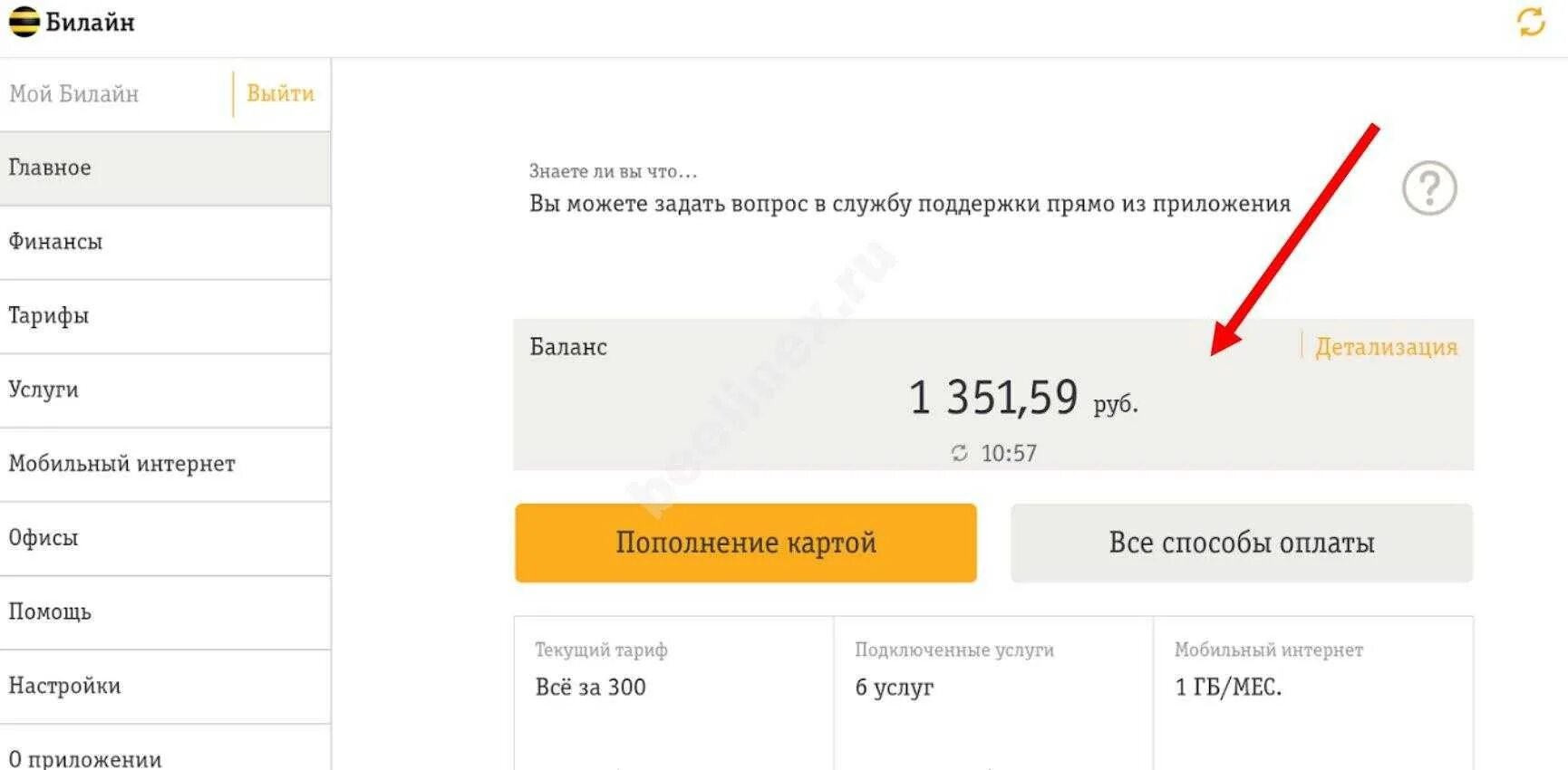The image size is (1568, 770).
Task: Select О приложении menu item
Action: tap(165, 752)
